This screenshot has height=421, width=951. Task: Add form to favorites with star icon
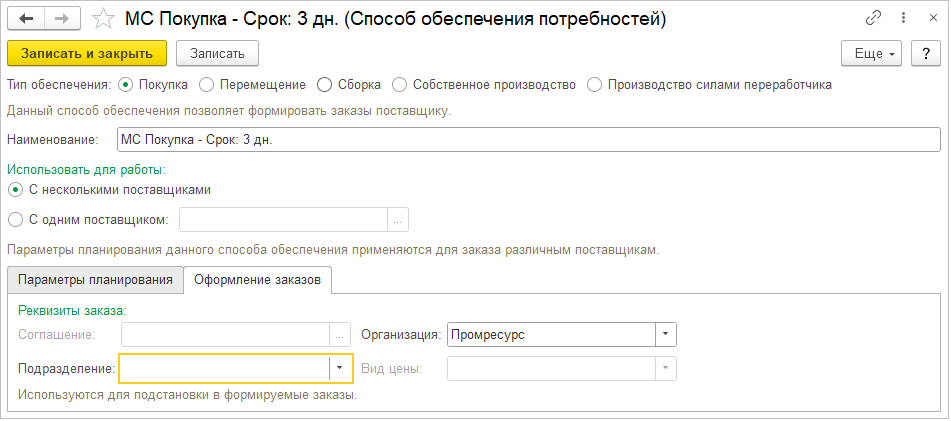[102, 19]
